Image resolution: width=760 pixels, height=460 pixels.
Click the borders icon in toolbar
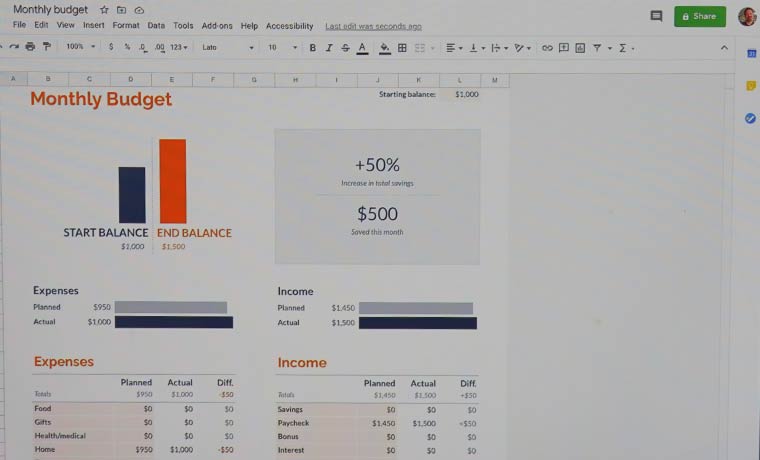pyautogui.click(x=402, y=47)
